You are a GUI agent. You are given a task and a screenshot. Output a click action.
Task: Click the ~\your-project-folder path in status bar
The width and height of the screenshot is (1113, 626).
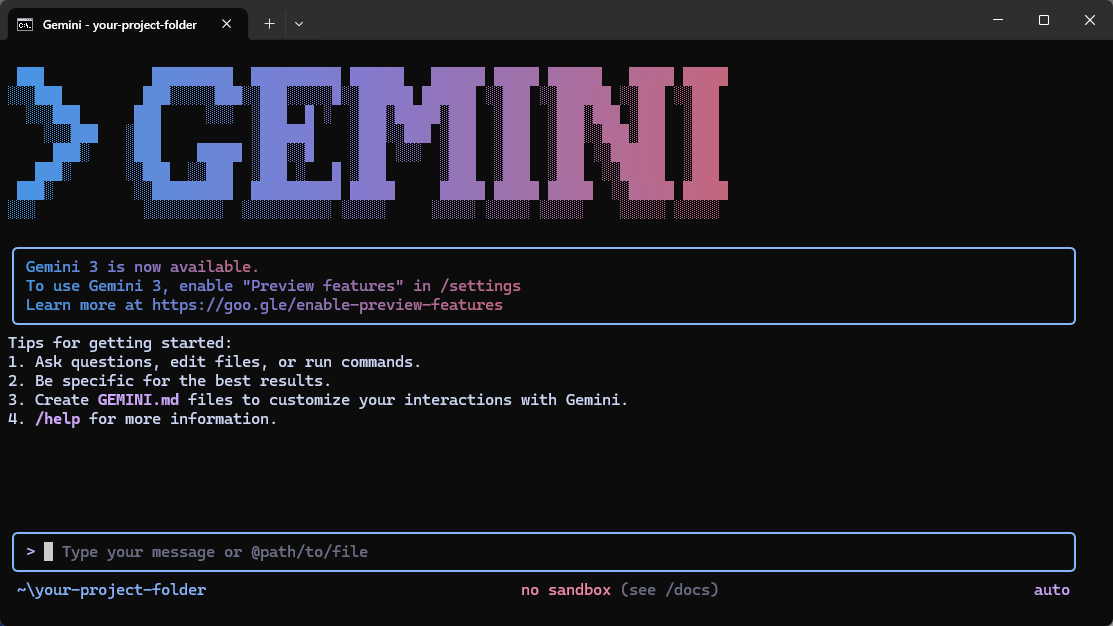click(111, 590)
